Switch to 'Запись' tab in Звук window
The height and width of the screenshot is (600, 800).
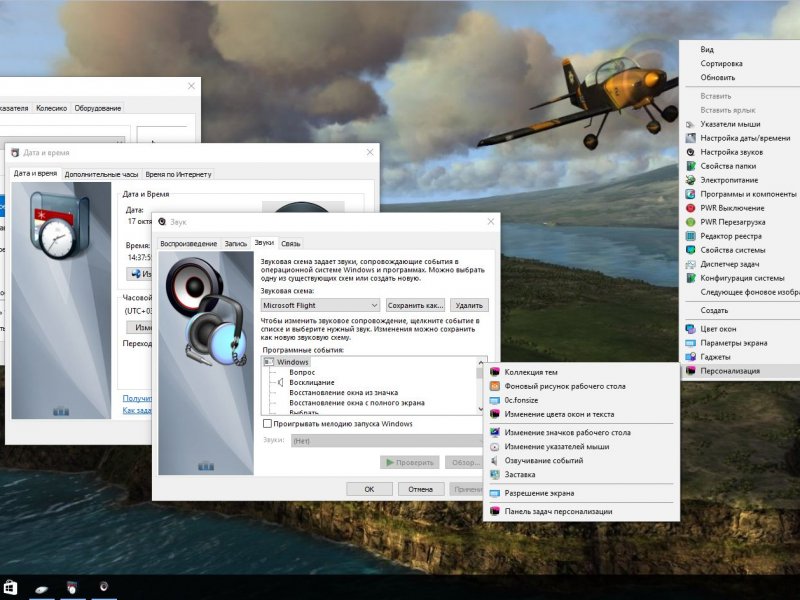click(236, 244)
